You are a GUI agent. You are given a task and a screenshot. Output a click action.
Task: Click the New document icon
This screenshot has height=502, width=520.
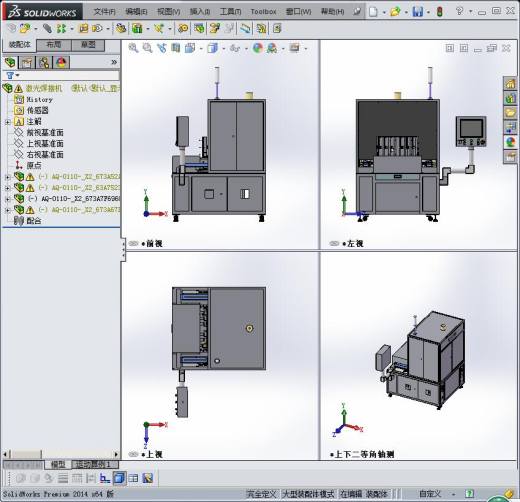click(373, 12)
